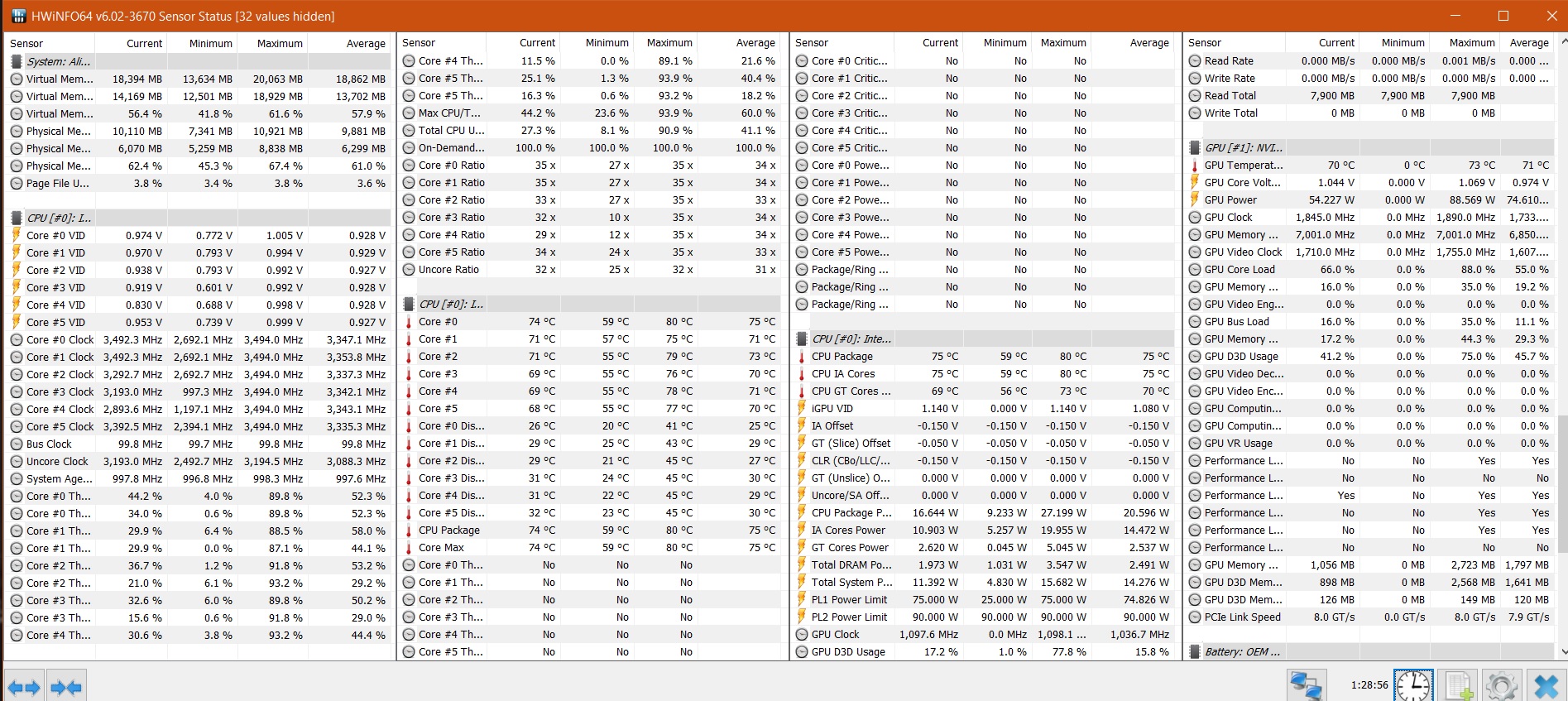Image resolution: width=1568 pixels, height=701 pixels.
Task: Click the lightning icon beside GPU Power
Action: [1195, 199]
